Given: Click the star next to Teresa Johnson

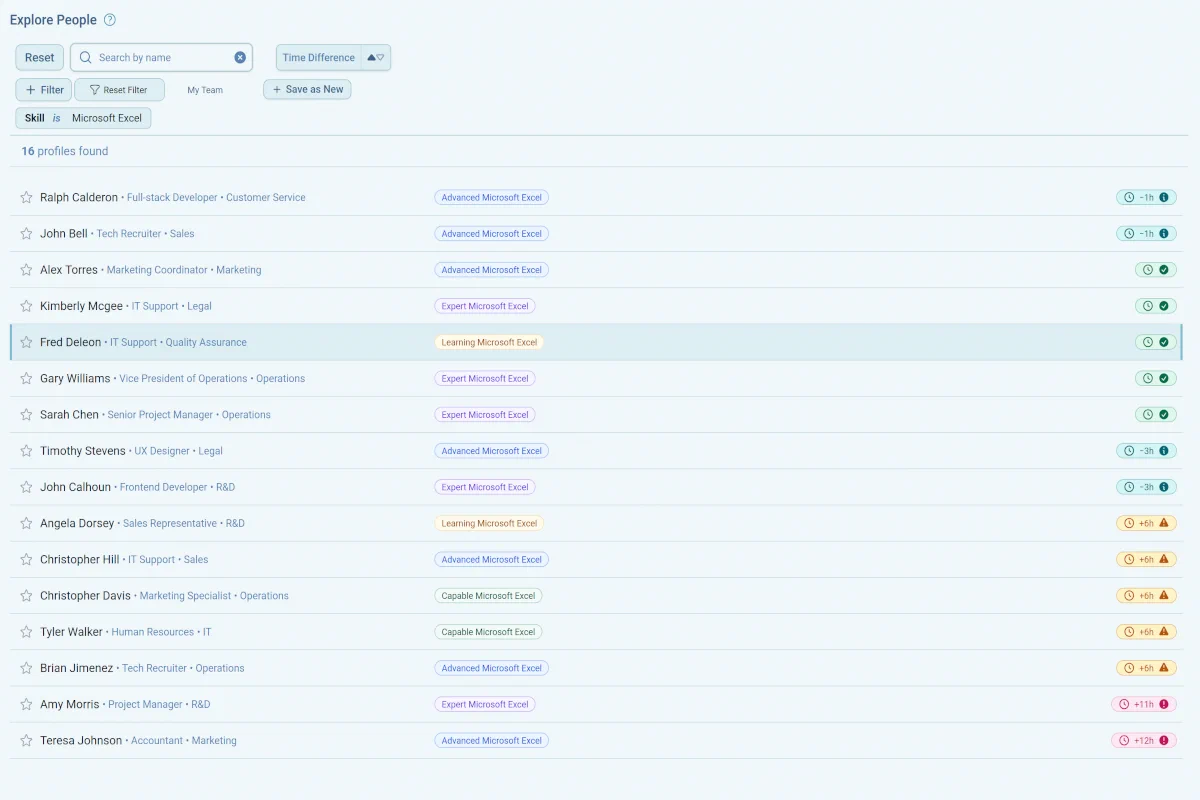Looking at the screenshot, I should click(x=27, y=741).
